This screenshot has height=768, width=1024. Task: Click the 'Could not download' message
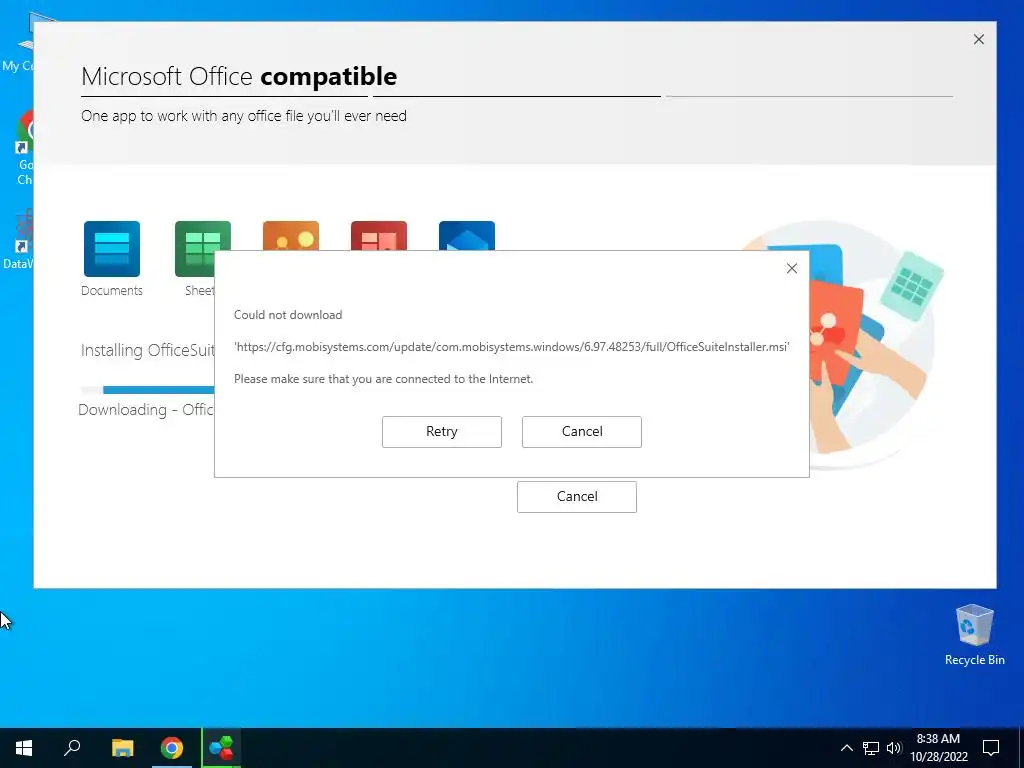(288, 315)
